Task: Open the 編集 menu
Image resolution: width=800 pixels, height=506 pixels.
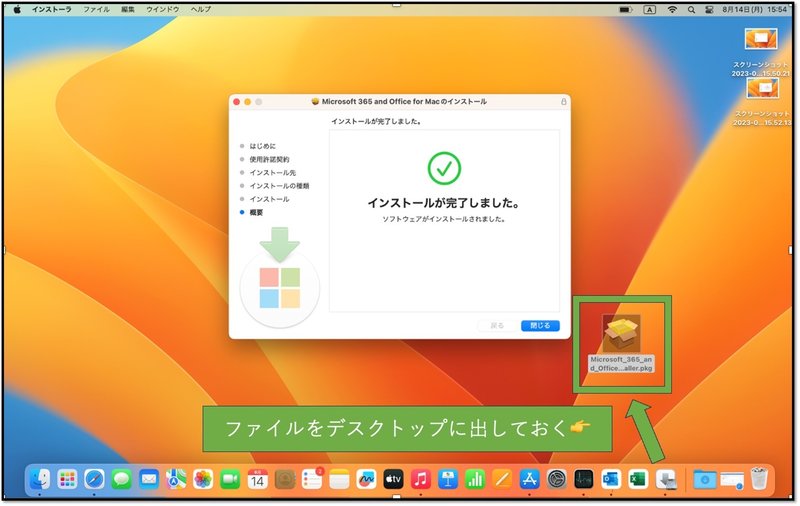Action: coord(128,9)
